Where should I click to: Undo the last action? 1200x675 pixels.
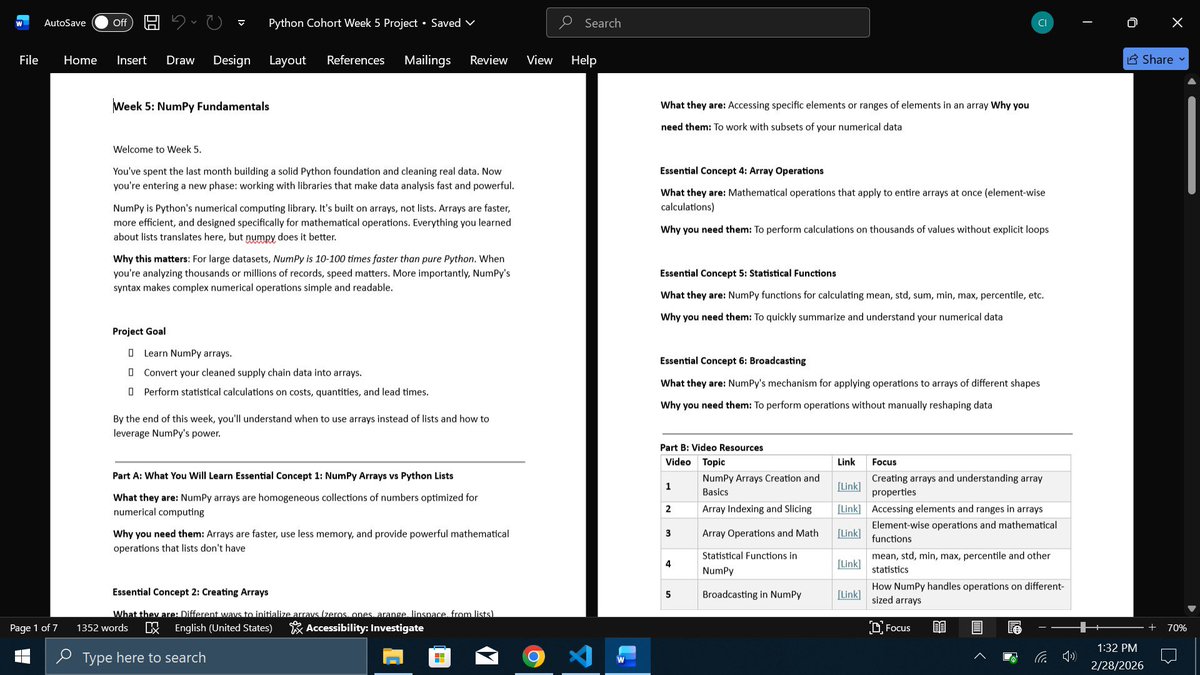point(180,22)
